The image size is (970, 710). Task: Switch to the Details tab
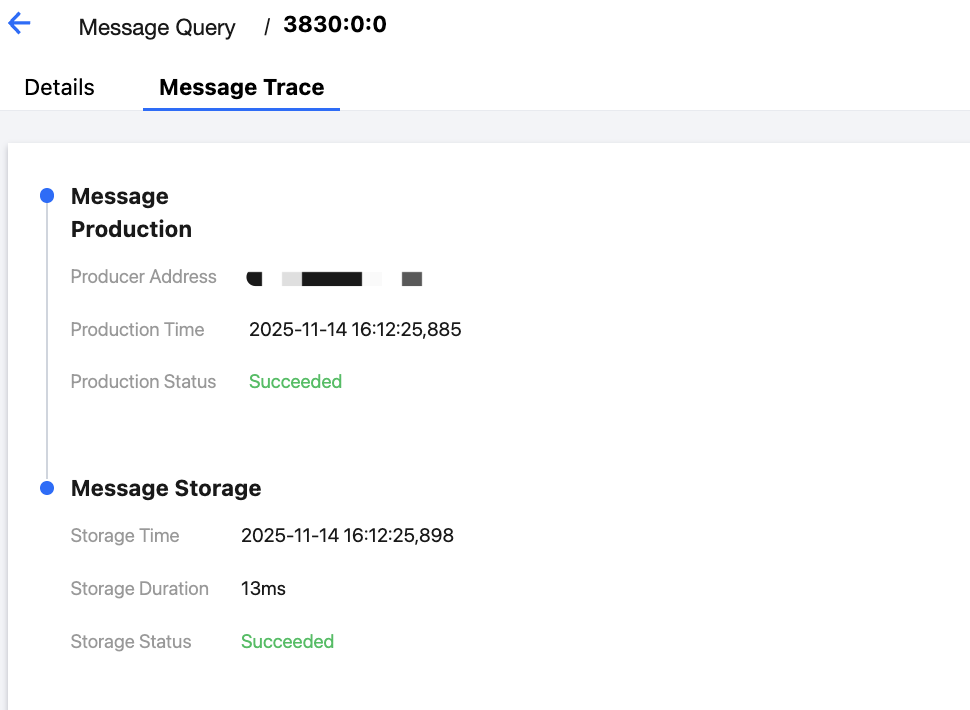59,87
